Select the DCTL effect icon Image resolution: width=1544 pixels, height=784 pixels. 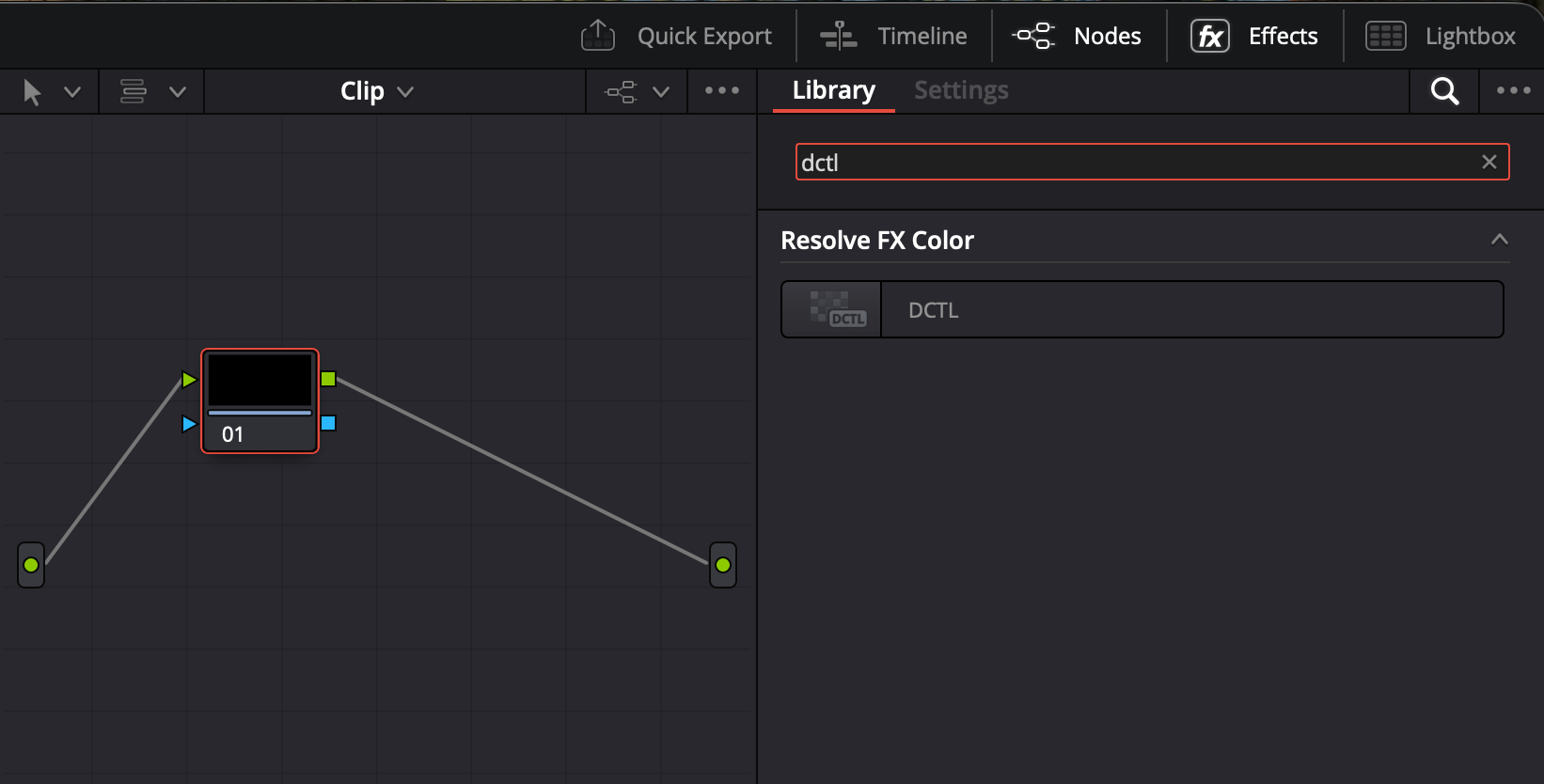tap(831, 309)
